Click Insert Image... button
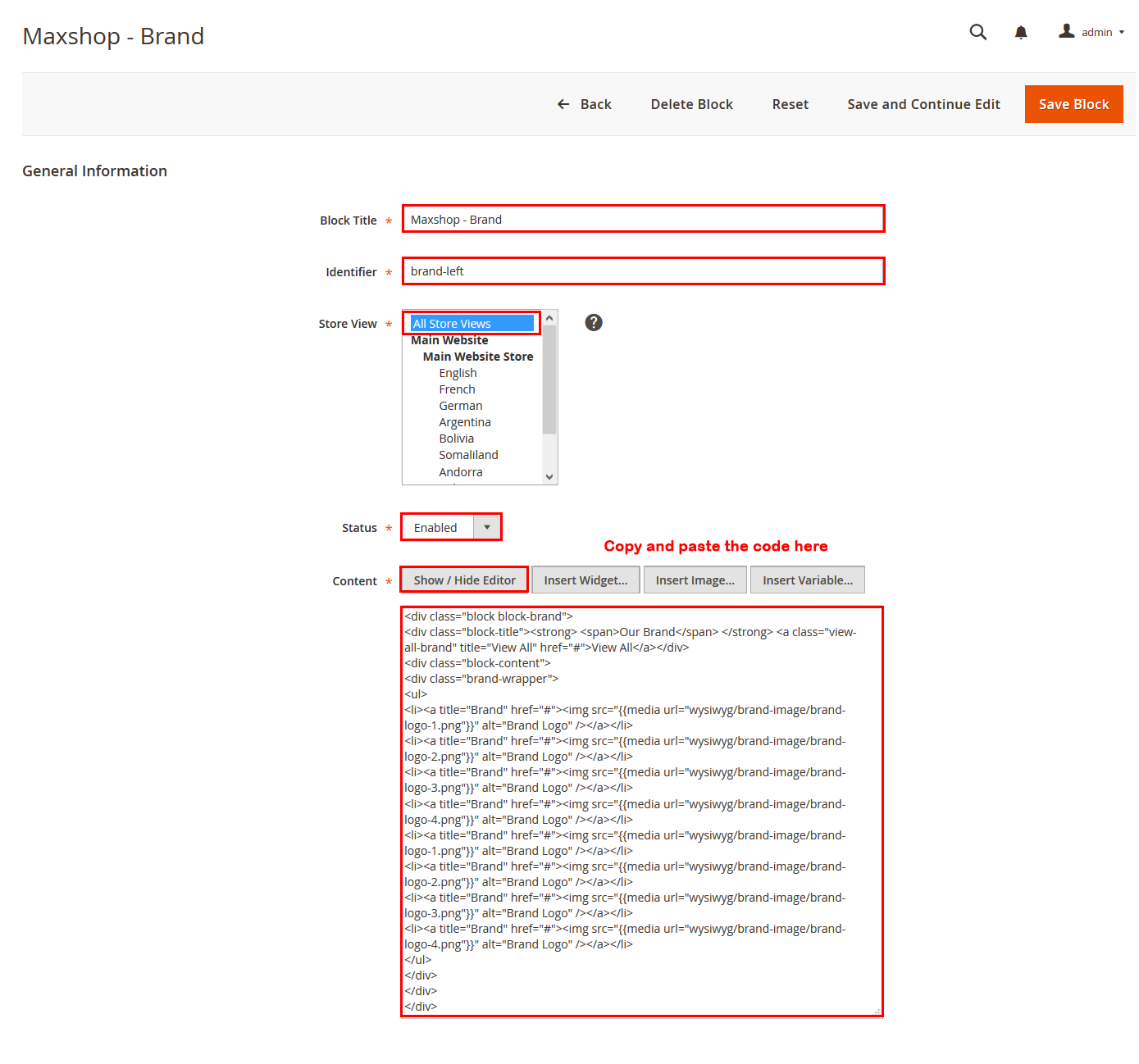The height and width of the screenshot is (1064, 1139). pos(695,580)
